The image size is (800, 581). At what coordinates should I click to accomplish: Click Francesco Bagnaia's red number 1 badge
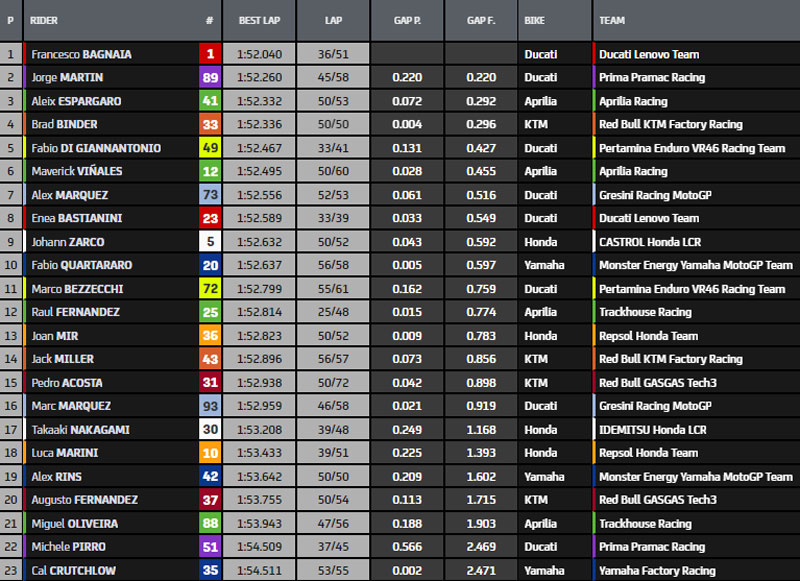210,54
